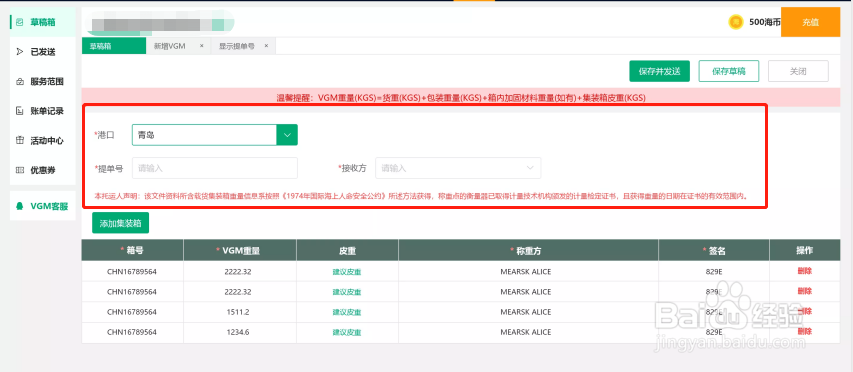Click the red 温馨提醒 VGM重量 notice
853x372 pixels.
pos(460,98)
